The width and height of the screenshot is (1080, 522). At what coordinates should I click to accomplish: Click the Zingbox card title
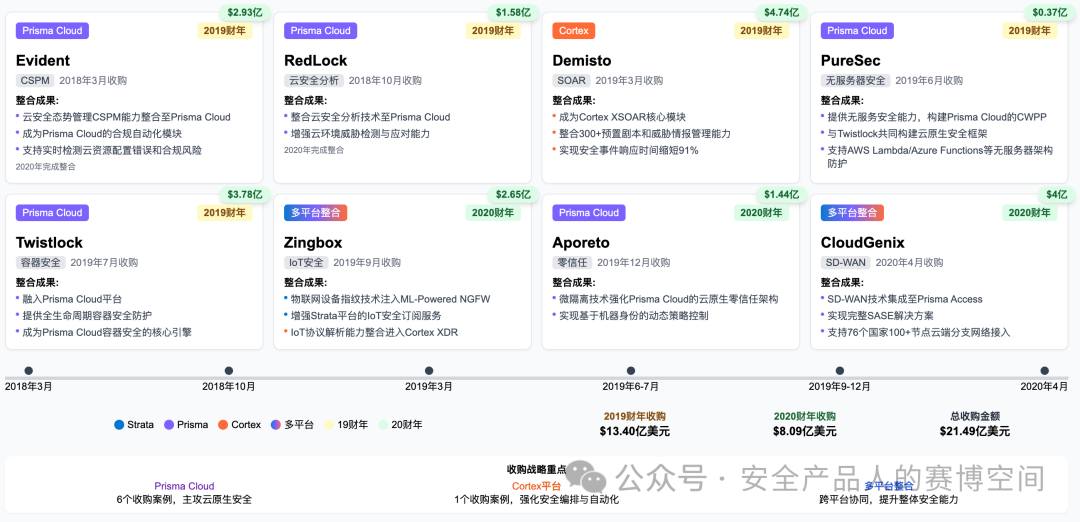(x=313, y=242)
